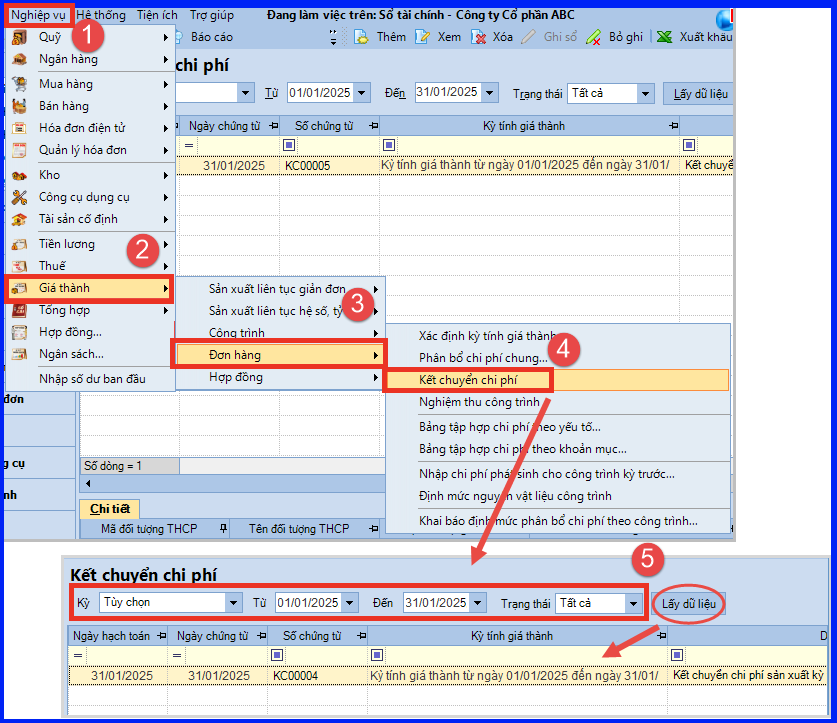Image resolution: width=837 pixels, height=723 pixels.
Task: Click the Thêm (add) toolbar icon
Action: [x=361, y=37]
